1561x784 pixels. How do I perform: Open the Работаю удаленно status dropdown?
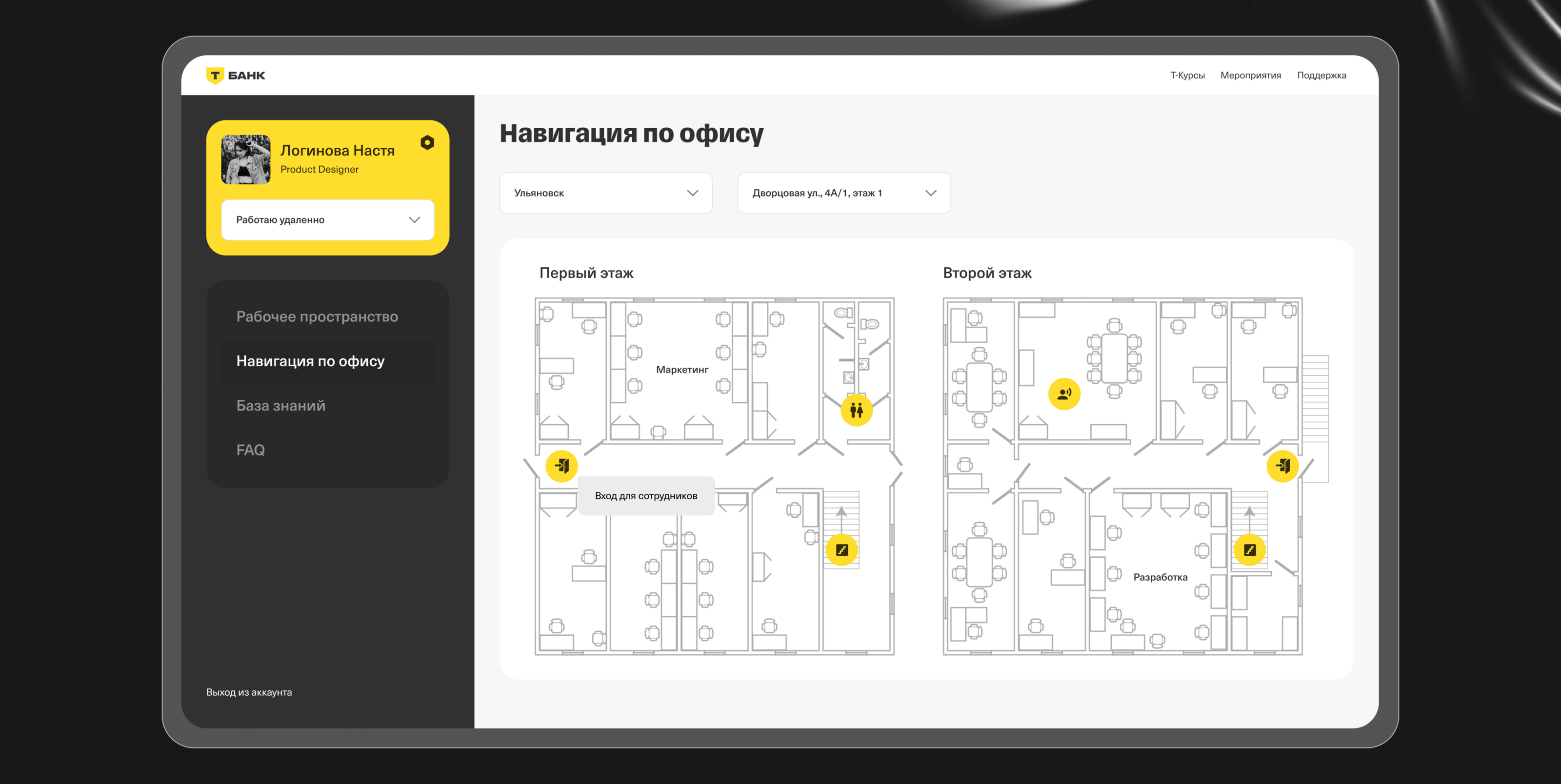coord(327,219)
